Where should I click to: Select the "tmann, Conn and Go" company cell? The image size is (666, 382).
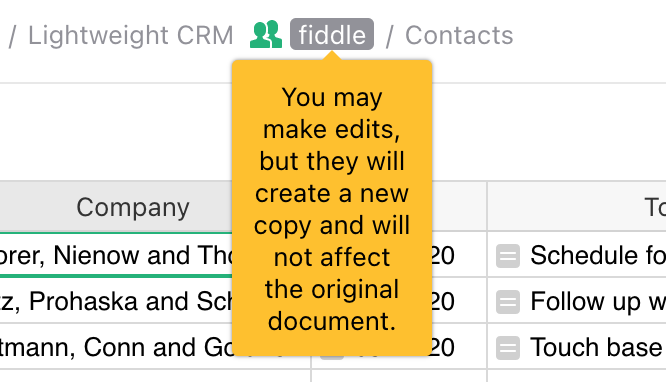point(116,347)
